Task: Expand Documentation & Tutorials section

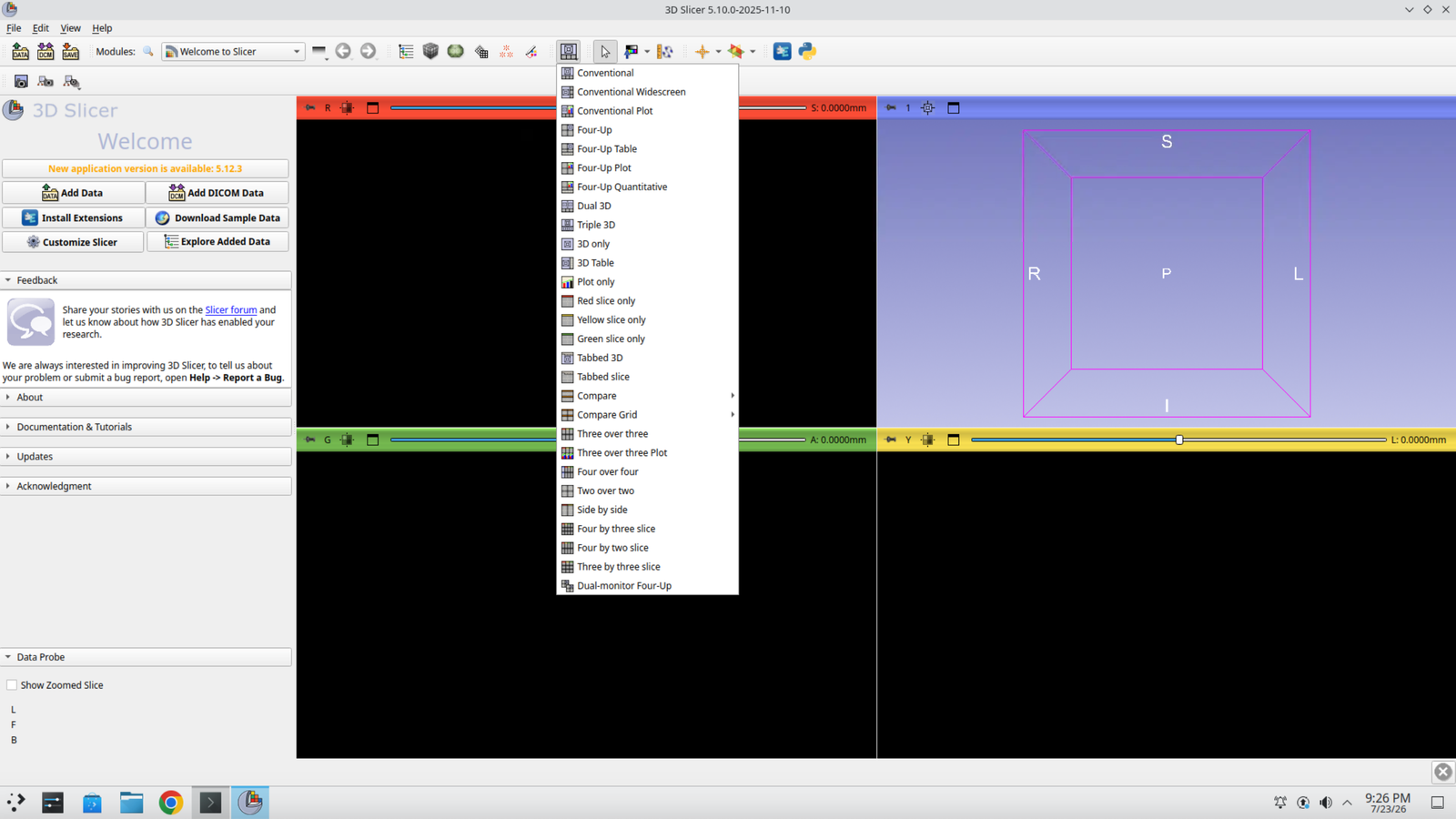Action: 146,427
